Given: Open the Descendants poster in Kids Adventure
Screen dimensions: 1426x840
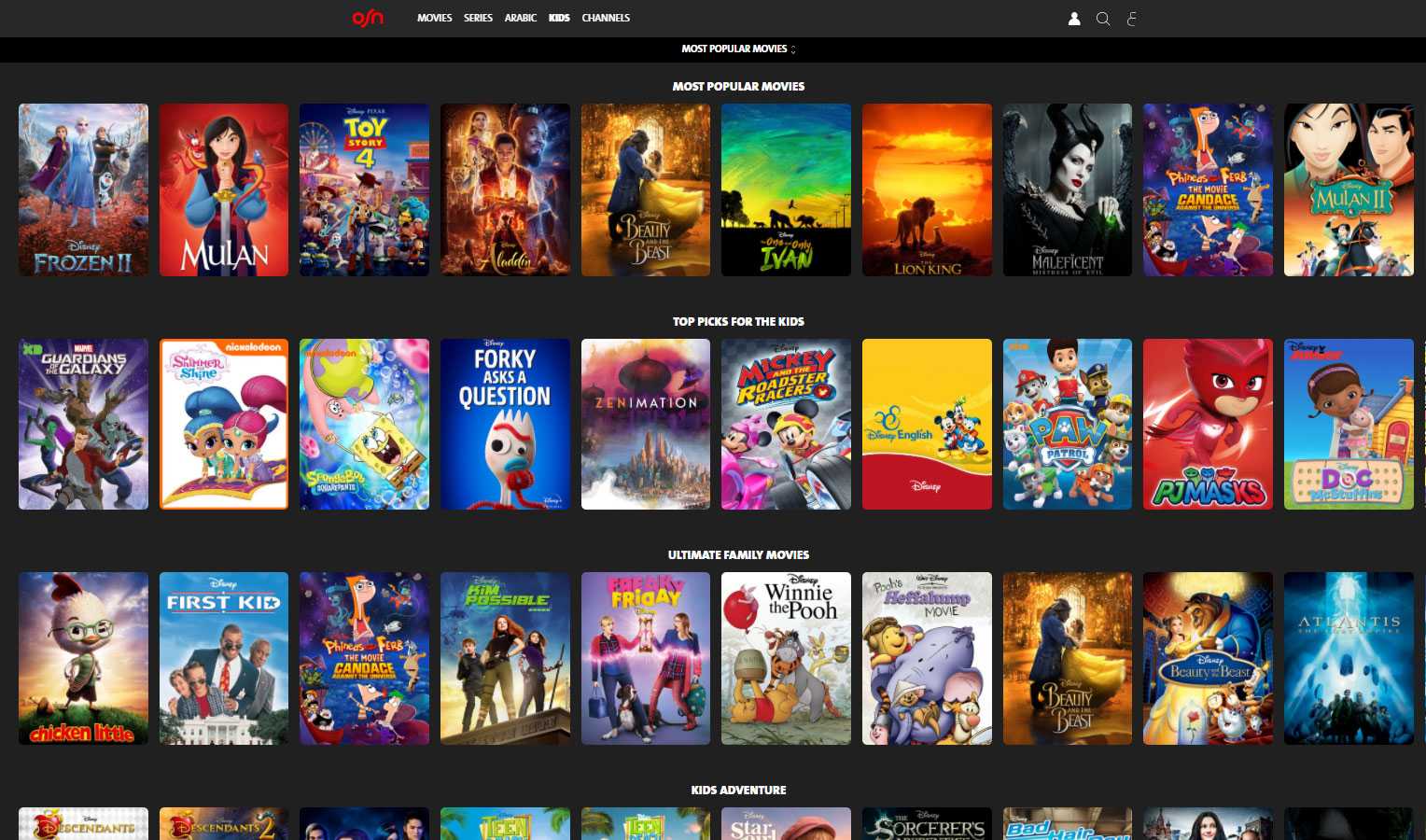Looking at the screenshot, I should point(83,823).
